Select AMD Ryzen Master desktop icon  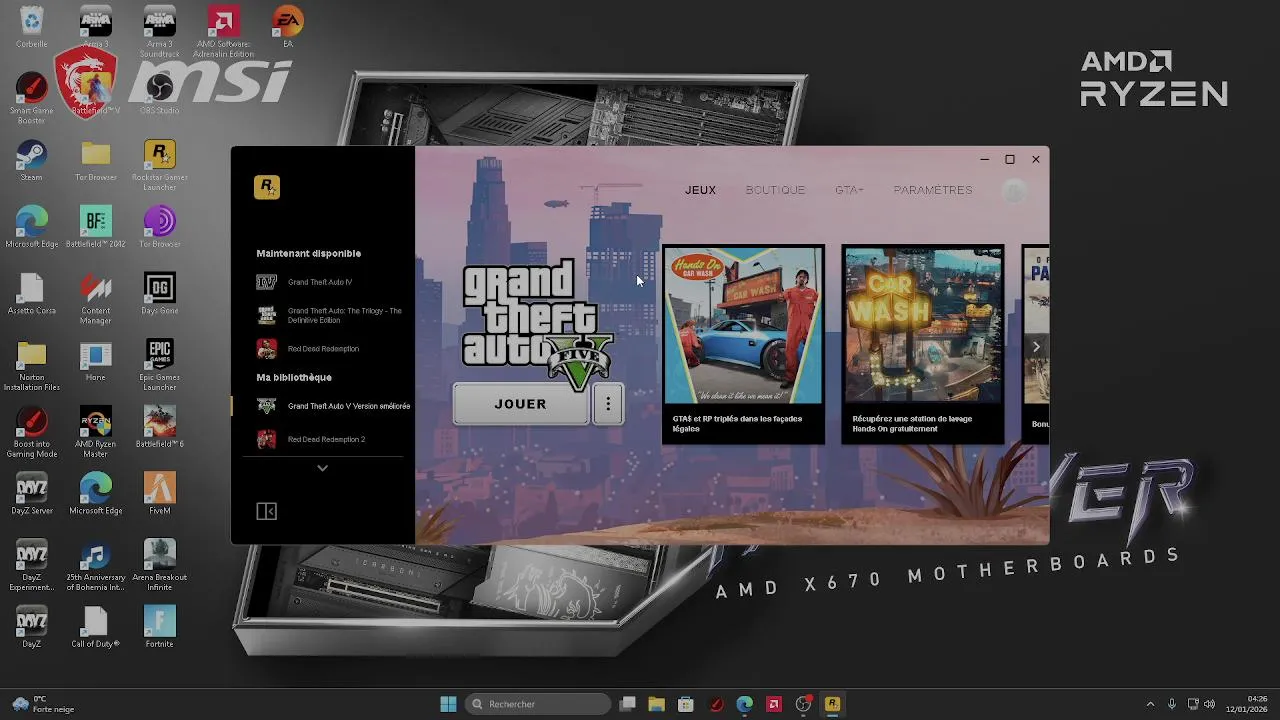pos(96,432)
